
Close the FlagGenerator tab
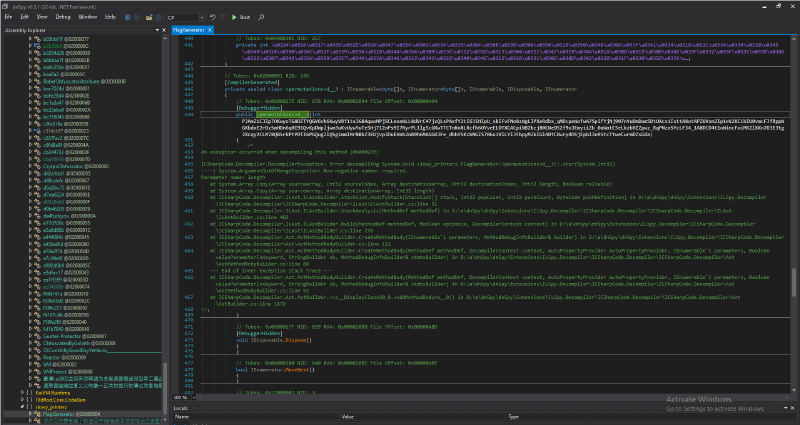click(209, 30)
